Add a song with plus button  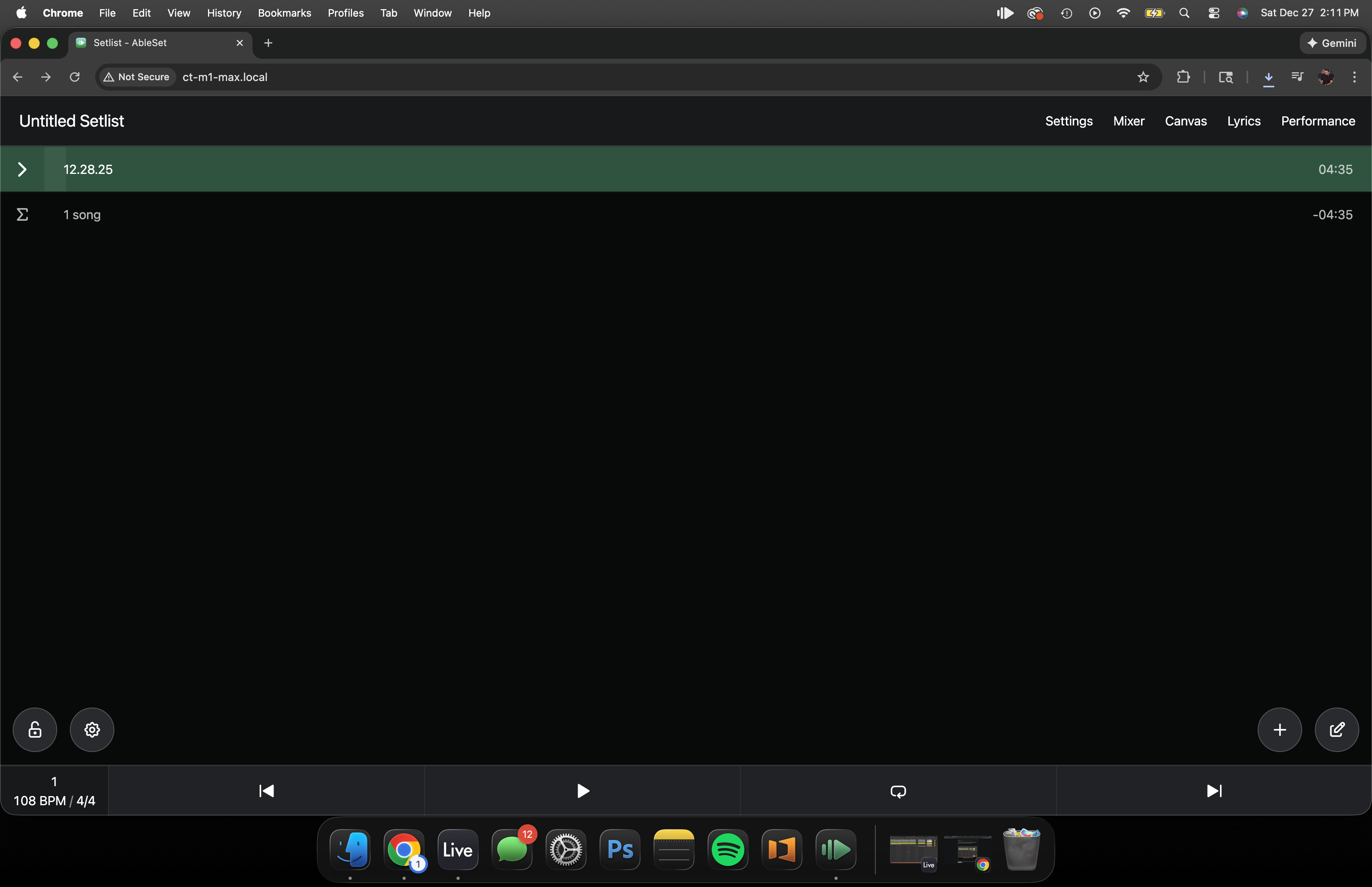pos(1280,730)
